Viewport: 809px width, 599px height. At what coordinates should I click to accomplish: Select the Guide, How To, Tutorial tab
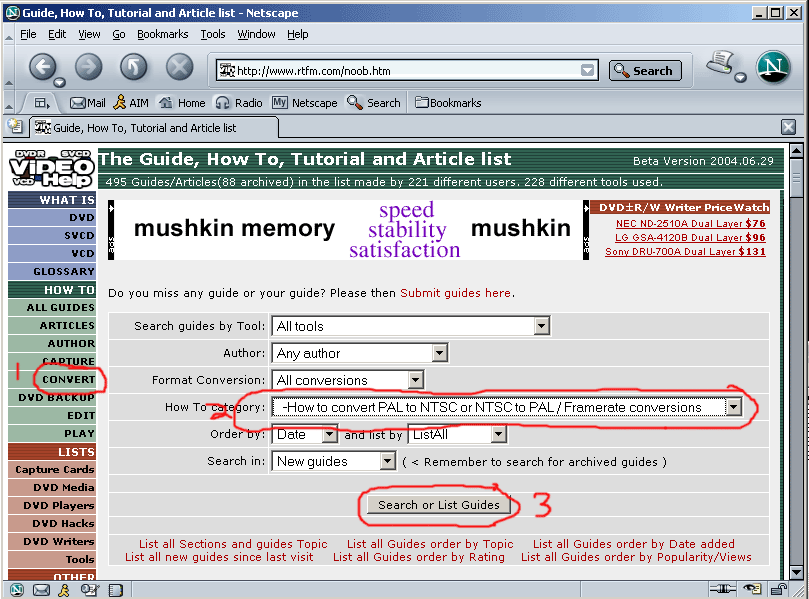tap(154, 128)
